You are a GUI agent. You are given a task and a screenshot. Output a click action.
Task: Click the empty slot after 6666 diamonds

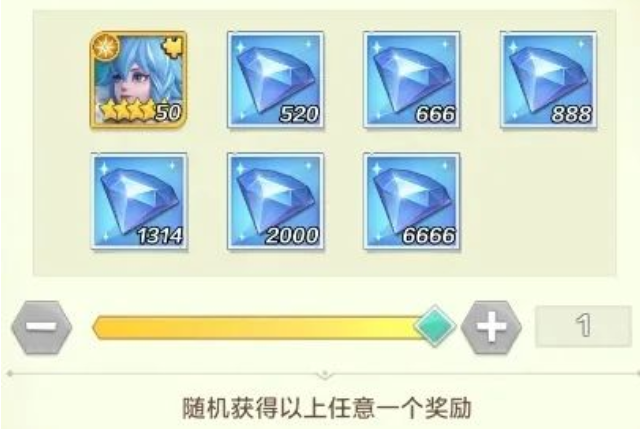click(549, 201)
